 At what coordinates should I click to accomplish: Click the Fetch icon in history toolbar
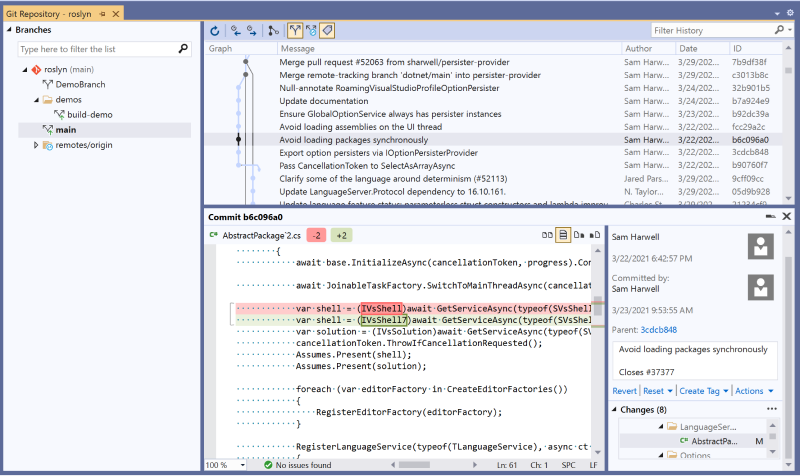coord(237,30)
